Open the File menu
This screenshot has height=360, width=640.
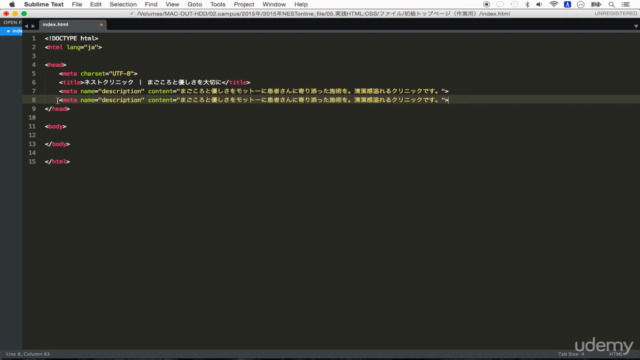click(77, 4)
